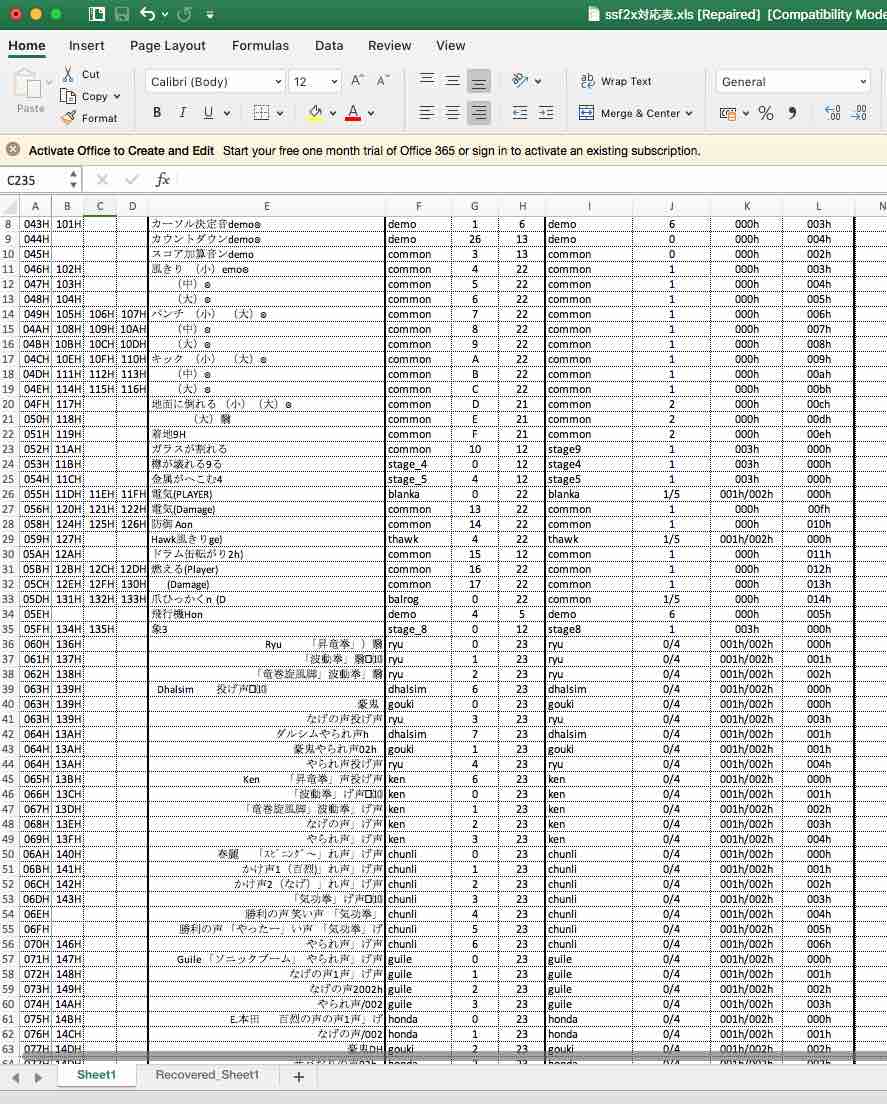The image size is (887, 1104).
Task: Open the Page Layout tab
Action: (168, 46)
